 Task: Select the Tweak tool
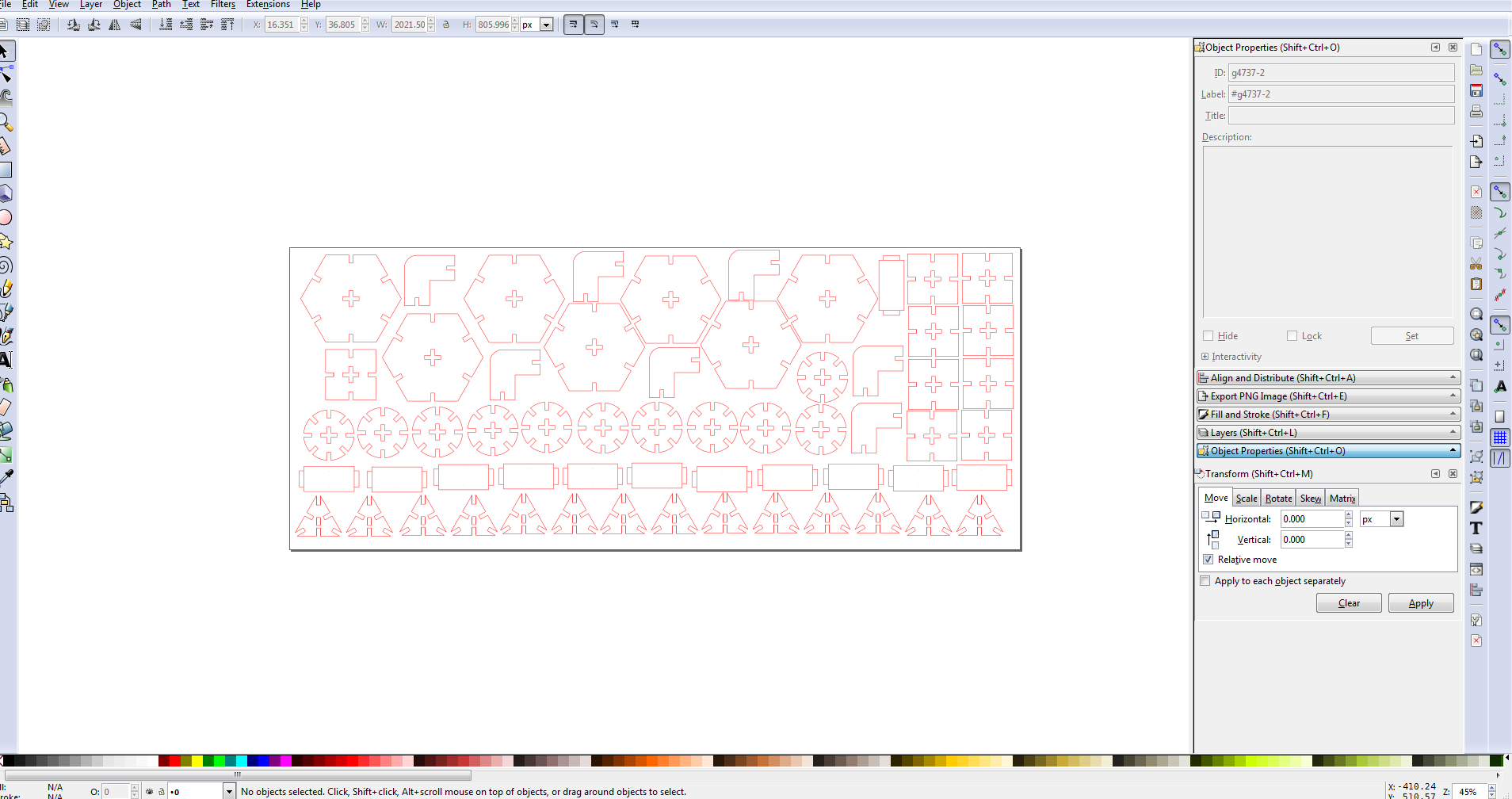click(5, 97)
